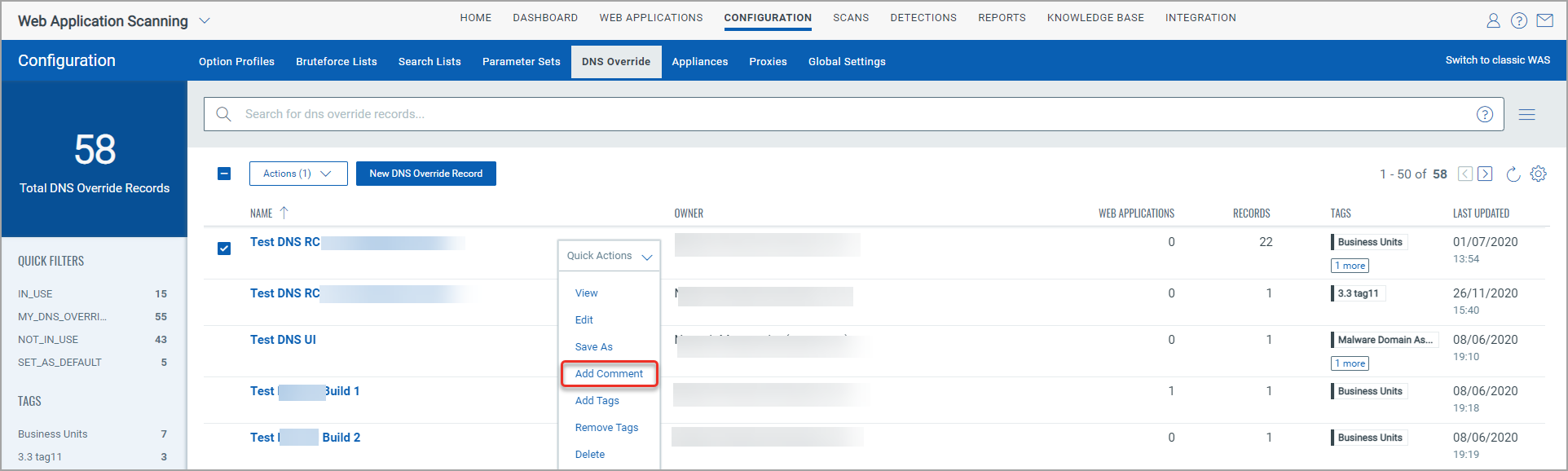Expand Web Application Scanning module dropdown
1568x471 pixels.
click(x=205, y=20)
